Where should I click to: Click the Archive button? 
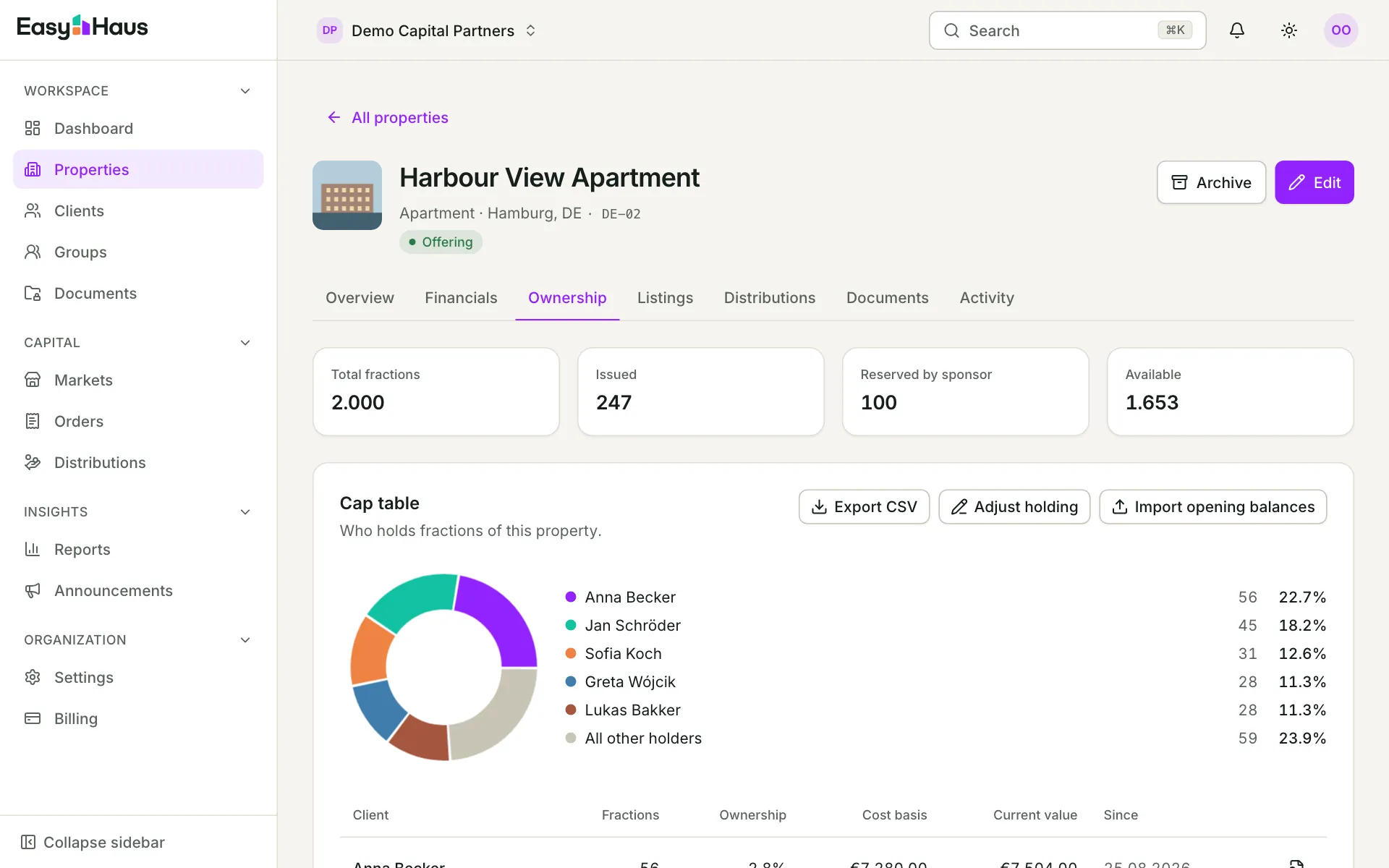click(x=1211, y=182)
